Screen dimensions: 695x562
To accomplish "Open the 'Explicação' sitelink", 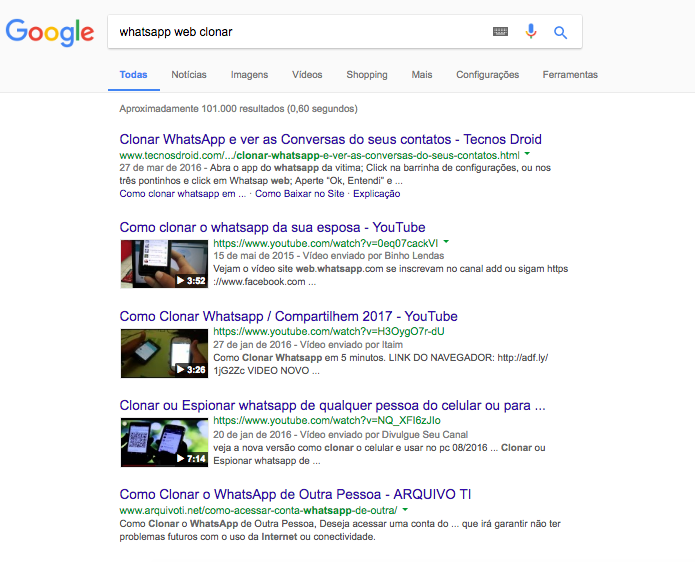I will 376,194.
